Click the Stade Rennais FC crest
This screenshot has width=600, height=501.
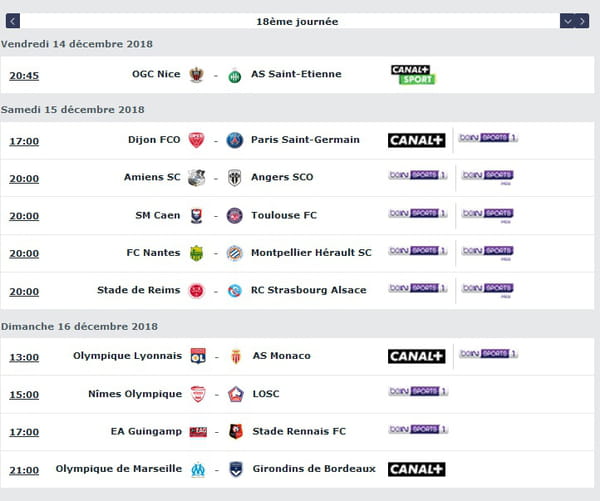click(236, 431)
